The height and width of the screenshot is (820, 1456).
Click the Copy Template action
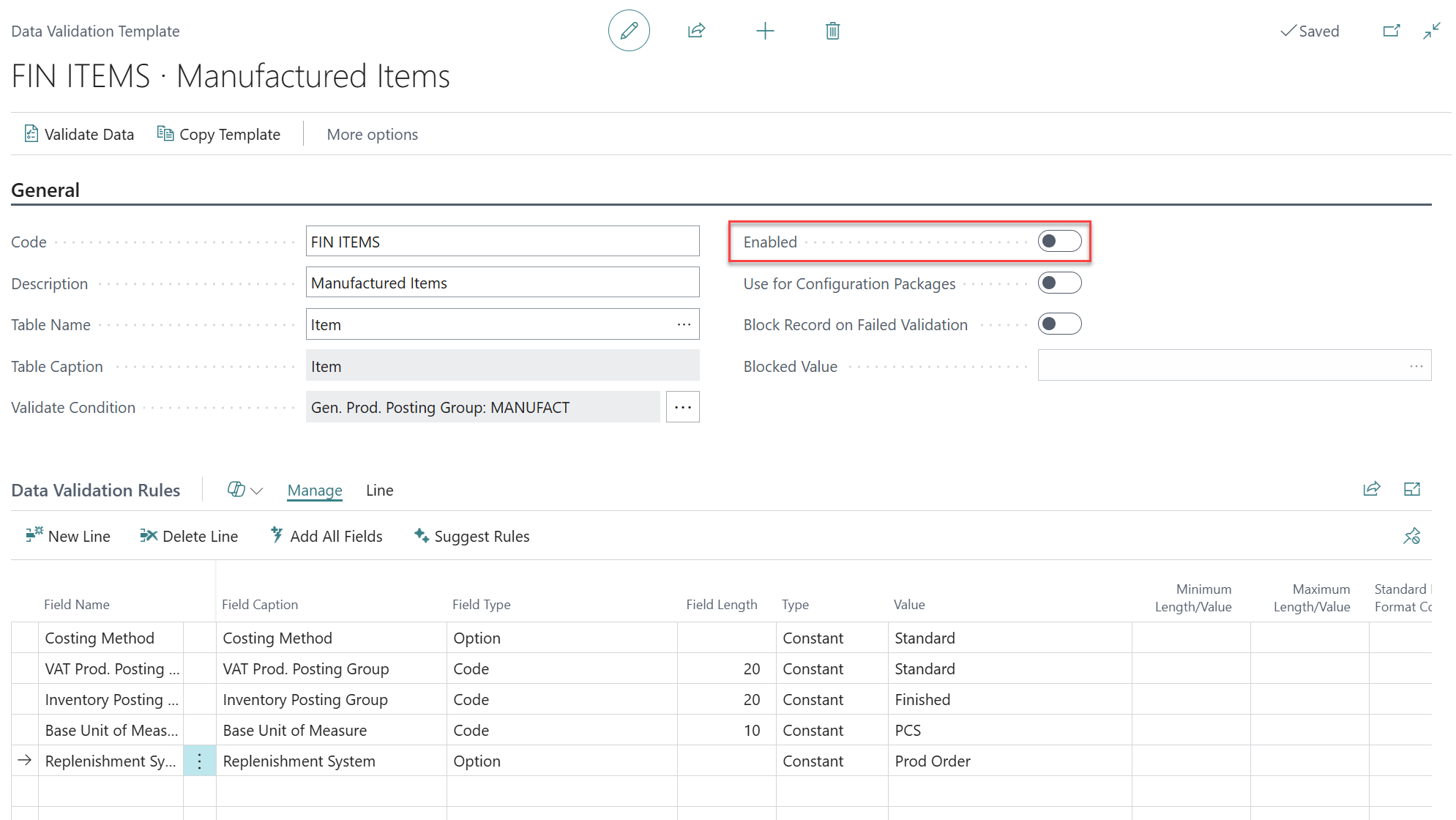pyautogui.click(x=218, y=134)
